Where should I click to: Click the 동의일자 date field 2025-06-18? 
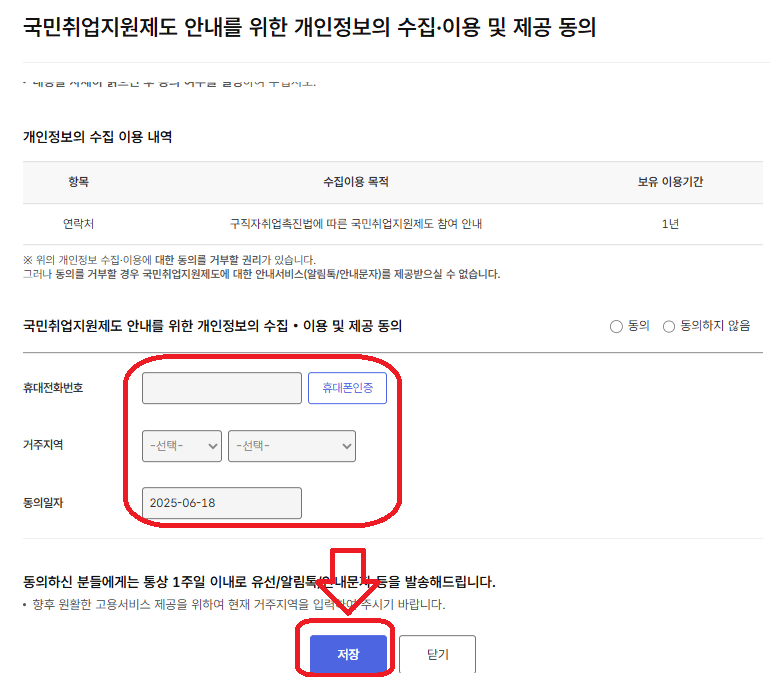[222, 503]
